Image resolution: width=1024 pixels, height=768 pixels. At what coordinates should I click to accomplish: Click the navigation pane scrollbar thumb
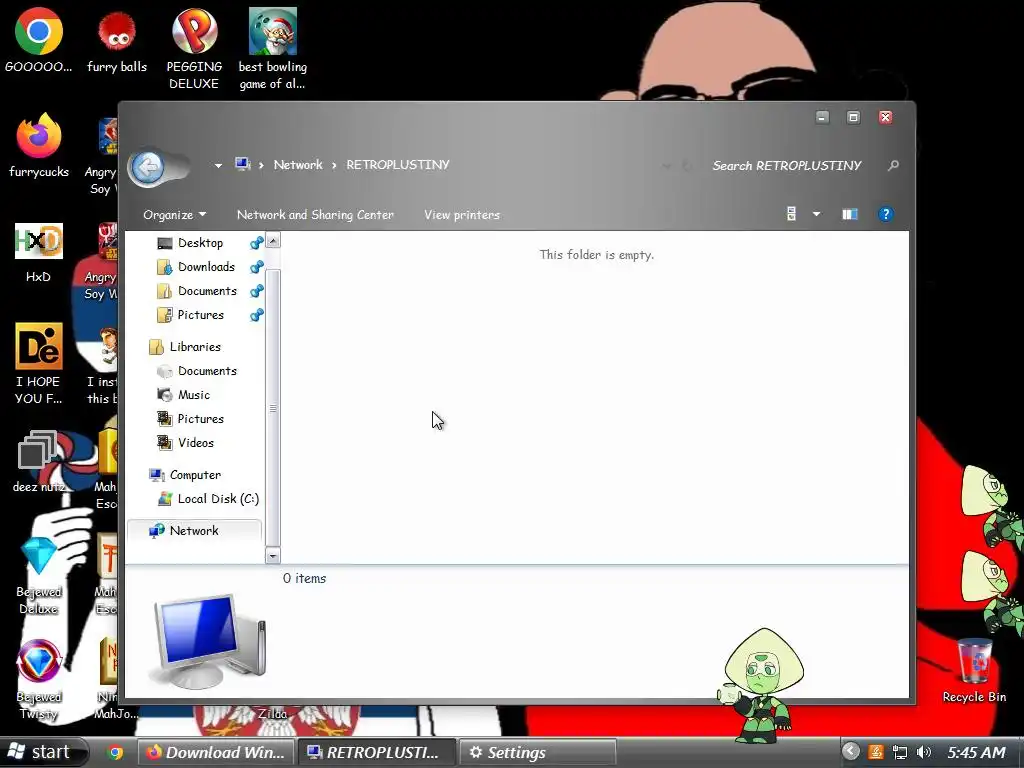(x=273, y=408)
